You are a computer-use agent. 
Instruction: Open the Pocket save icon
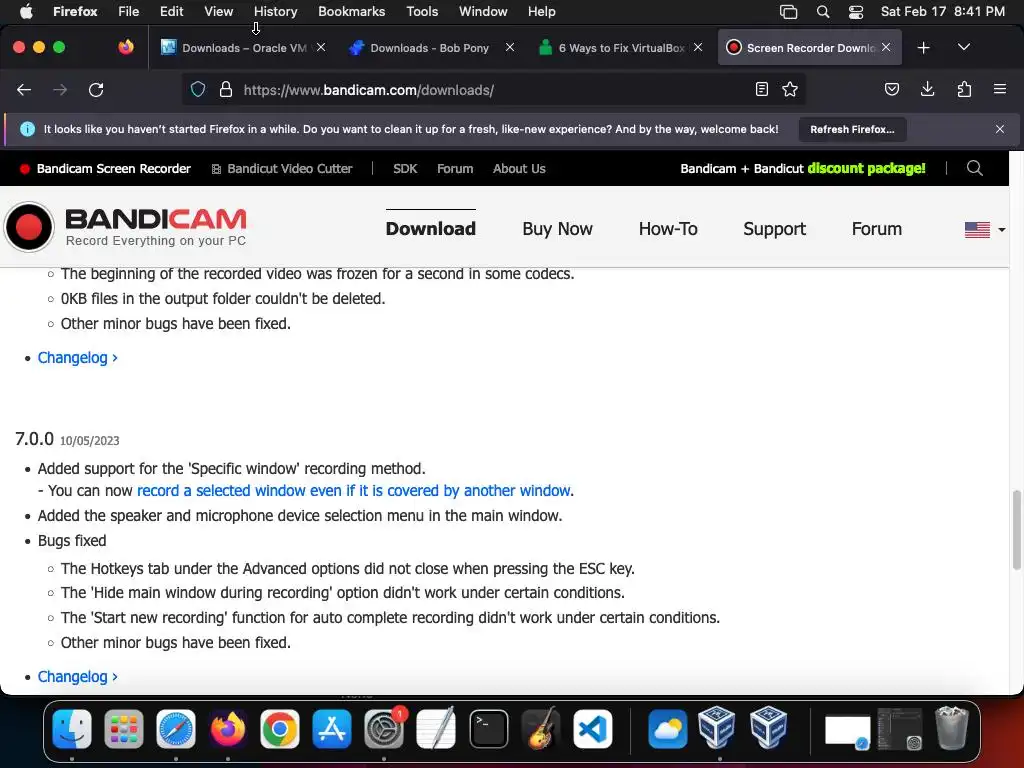[x=891, y=89]
